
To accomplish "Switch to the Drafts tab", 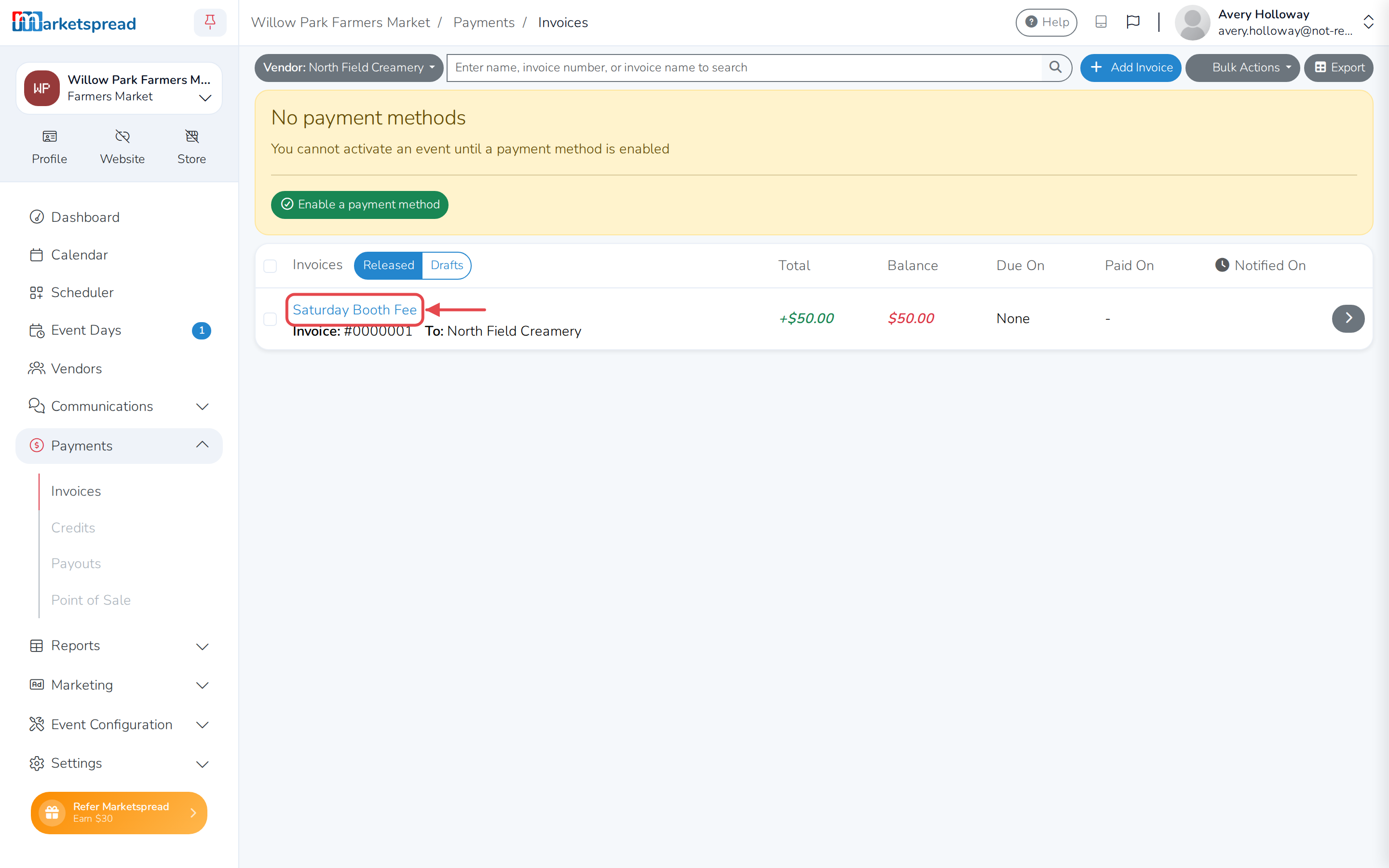I will point(447,265).
